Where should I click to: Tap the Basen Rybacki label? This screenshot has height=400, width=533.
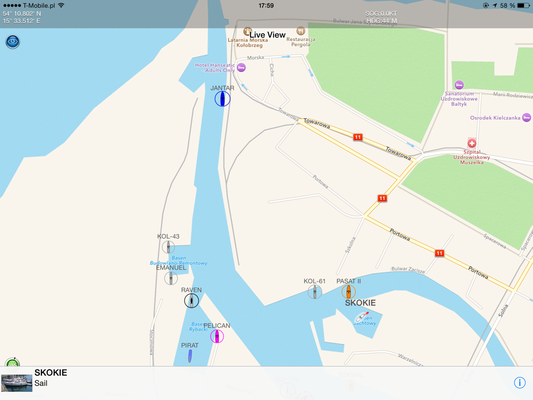click(198, 327)
